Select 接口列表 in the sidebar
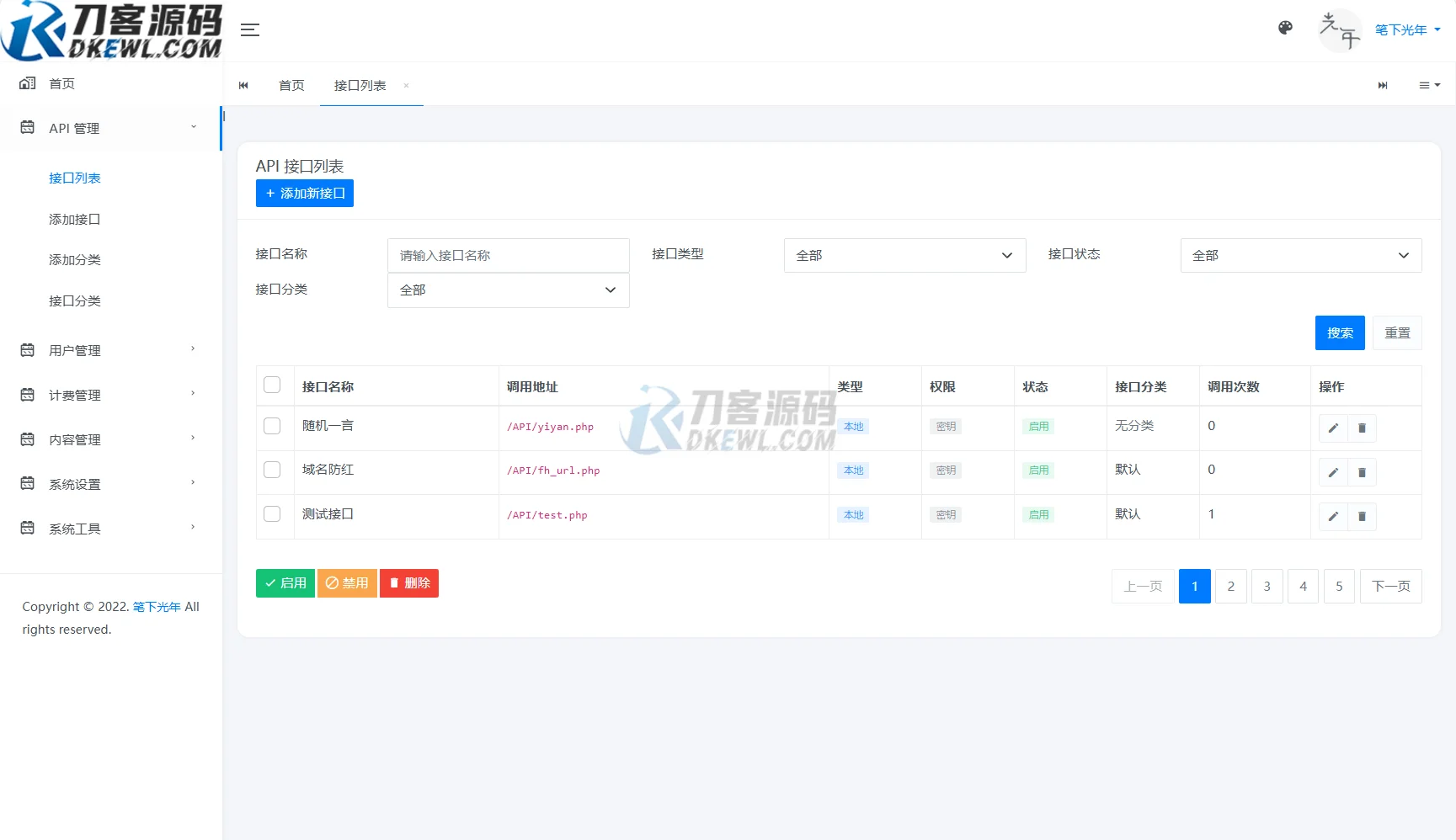This screenshot has width=1456, height=840. (x=74, y=178)
